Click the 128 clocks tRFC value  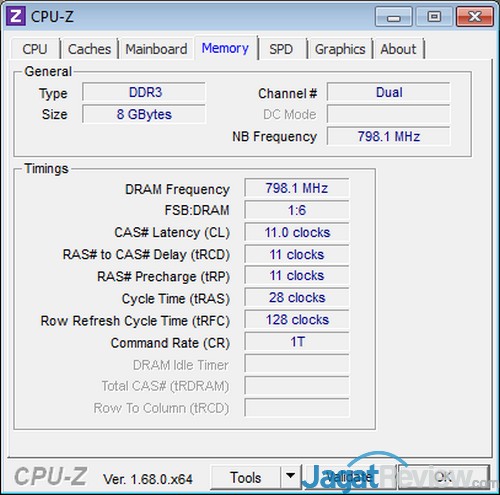coord(297,320)
